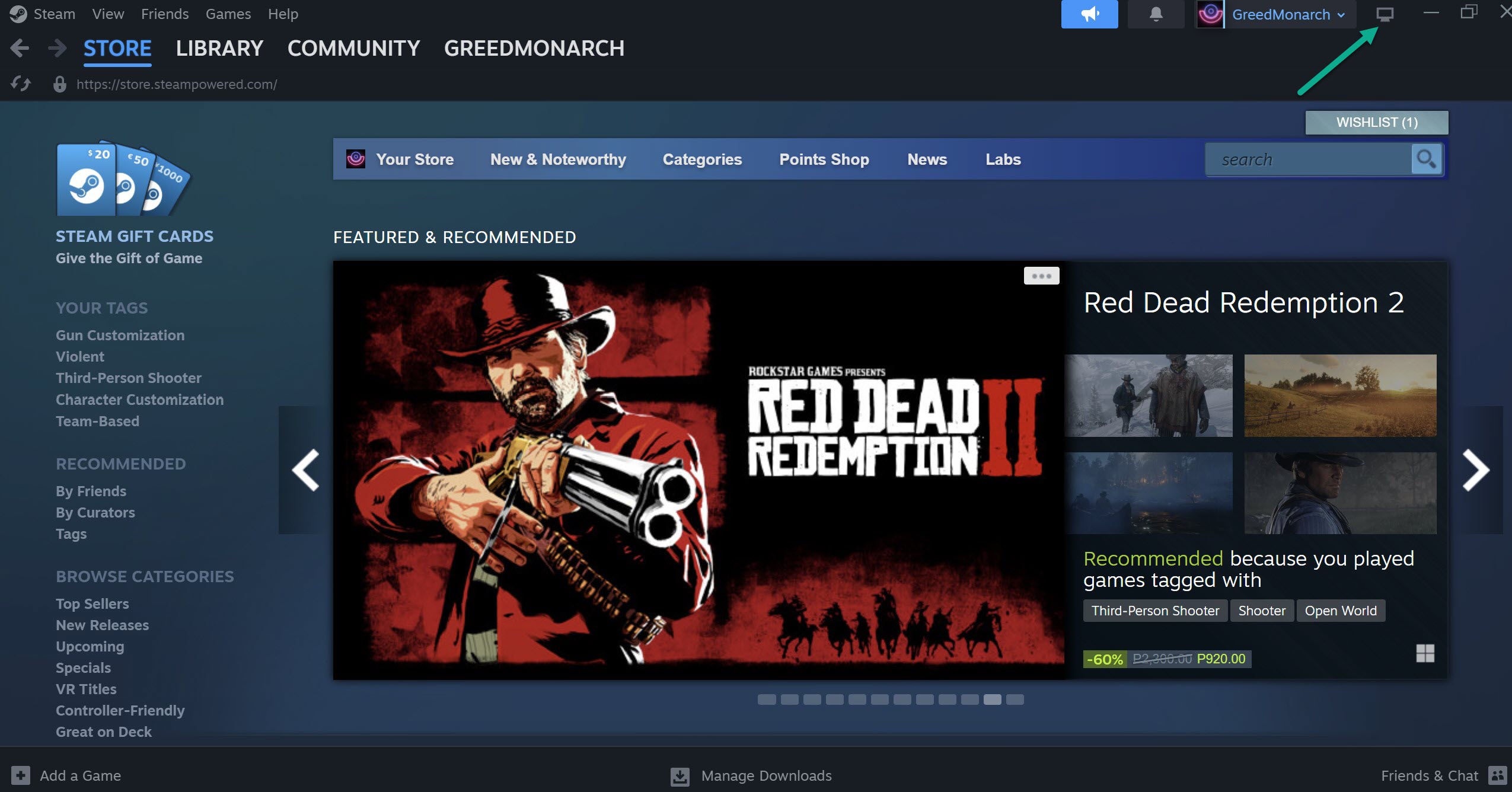
Task: Click the Friends & Chat people icon
Action: (x=1497, y=775)
